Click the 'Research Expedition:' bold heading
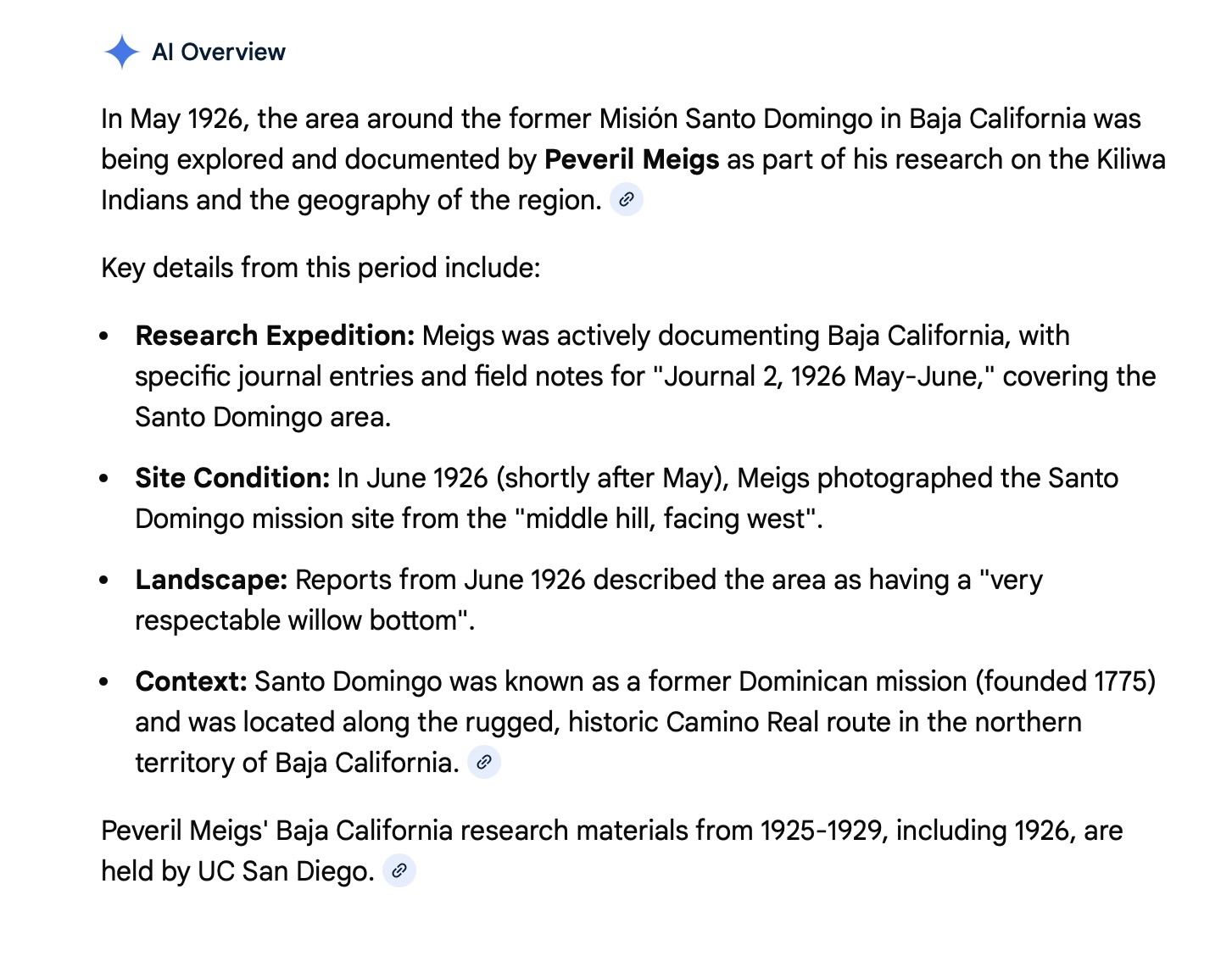 pyautogui.click(x=275, y=336)
